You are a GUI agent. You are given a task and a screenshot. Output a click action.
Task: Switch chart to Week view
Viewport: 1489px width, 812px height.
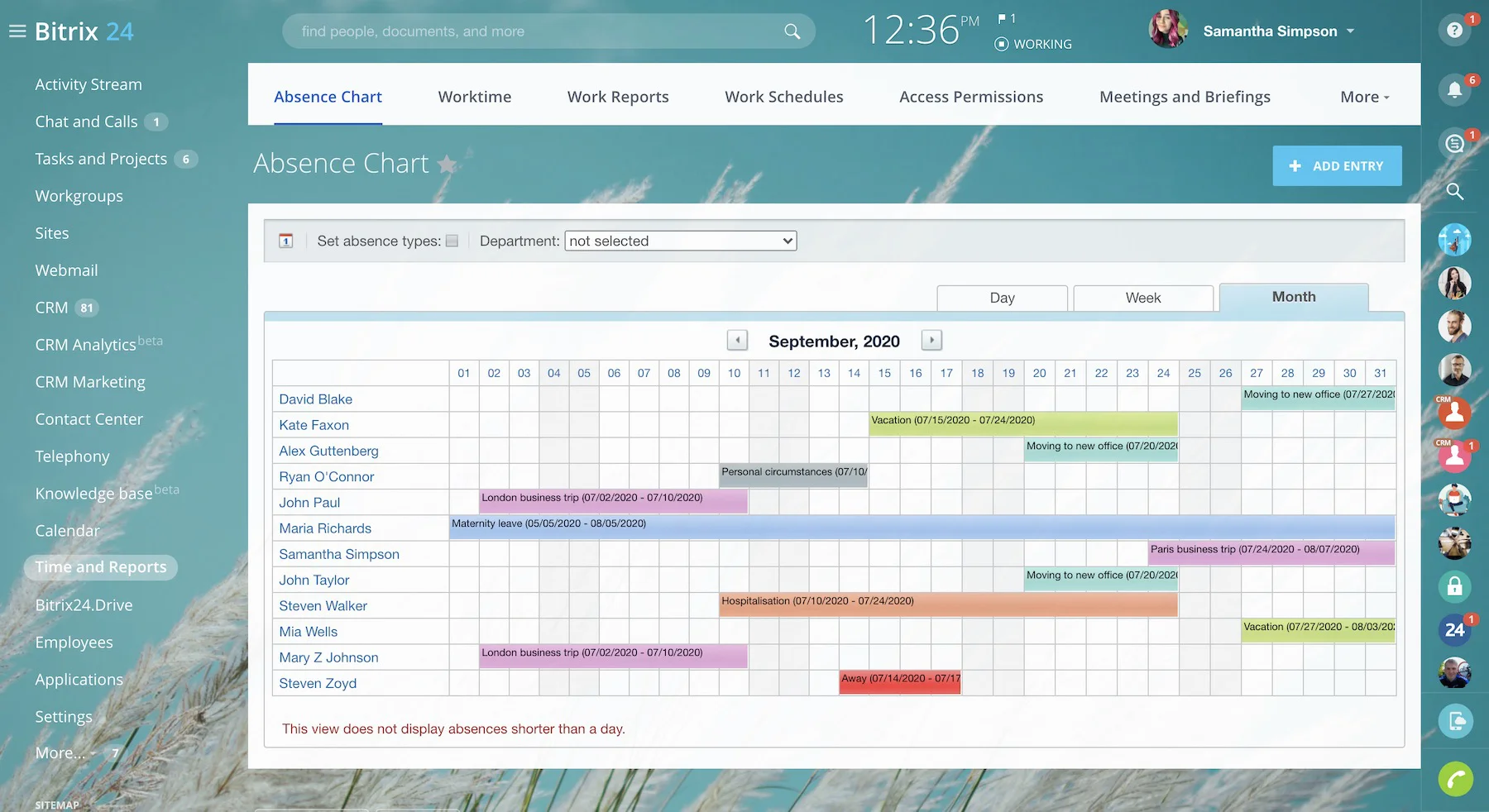[1142, 298]
